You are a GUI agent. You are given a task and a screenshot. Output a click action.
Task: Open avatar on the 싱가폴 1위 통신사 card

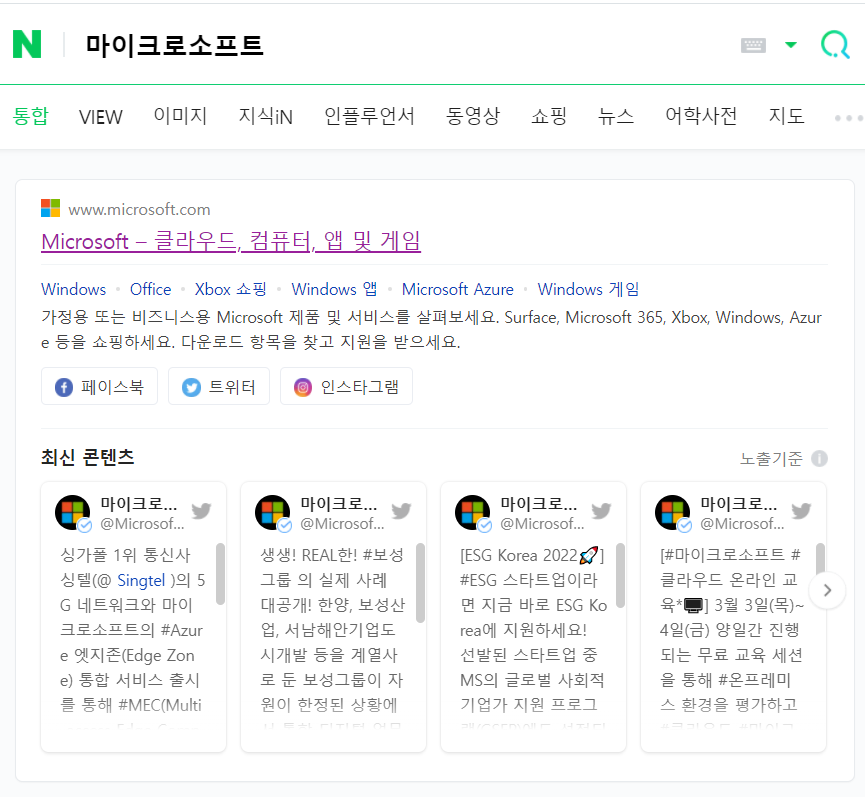click(73, 512)
